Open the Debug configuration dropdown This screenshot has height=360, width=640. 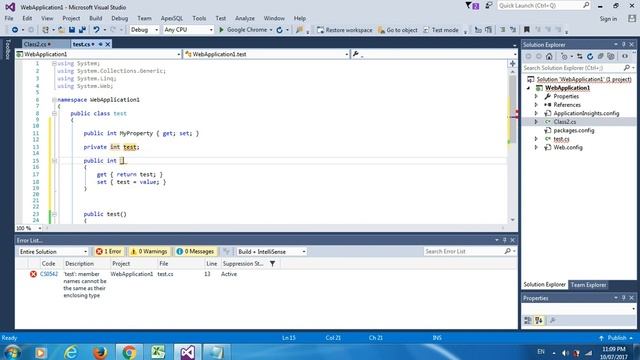(144, 30)
